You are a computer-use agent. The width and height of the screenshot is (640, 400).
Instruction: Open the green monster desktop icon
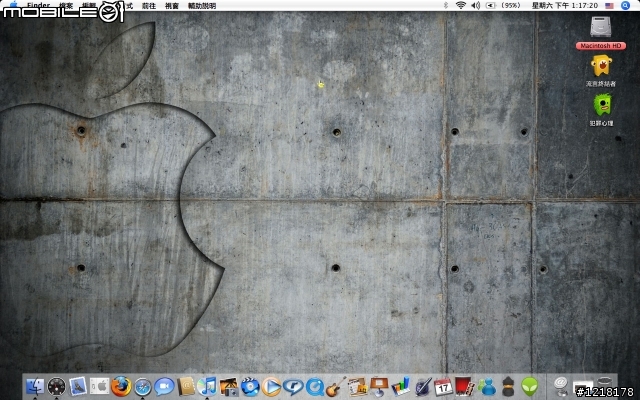601,105
